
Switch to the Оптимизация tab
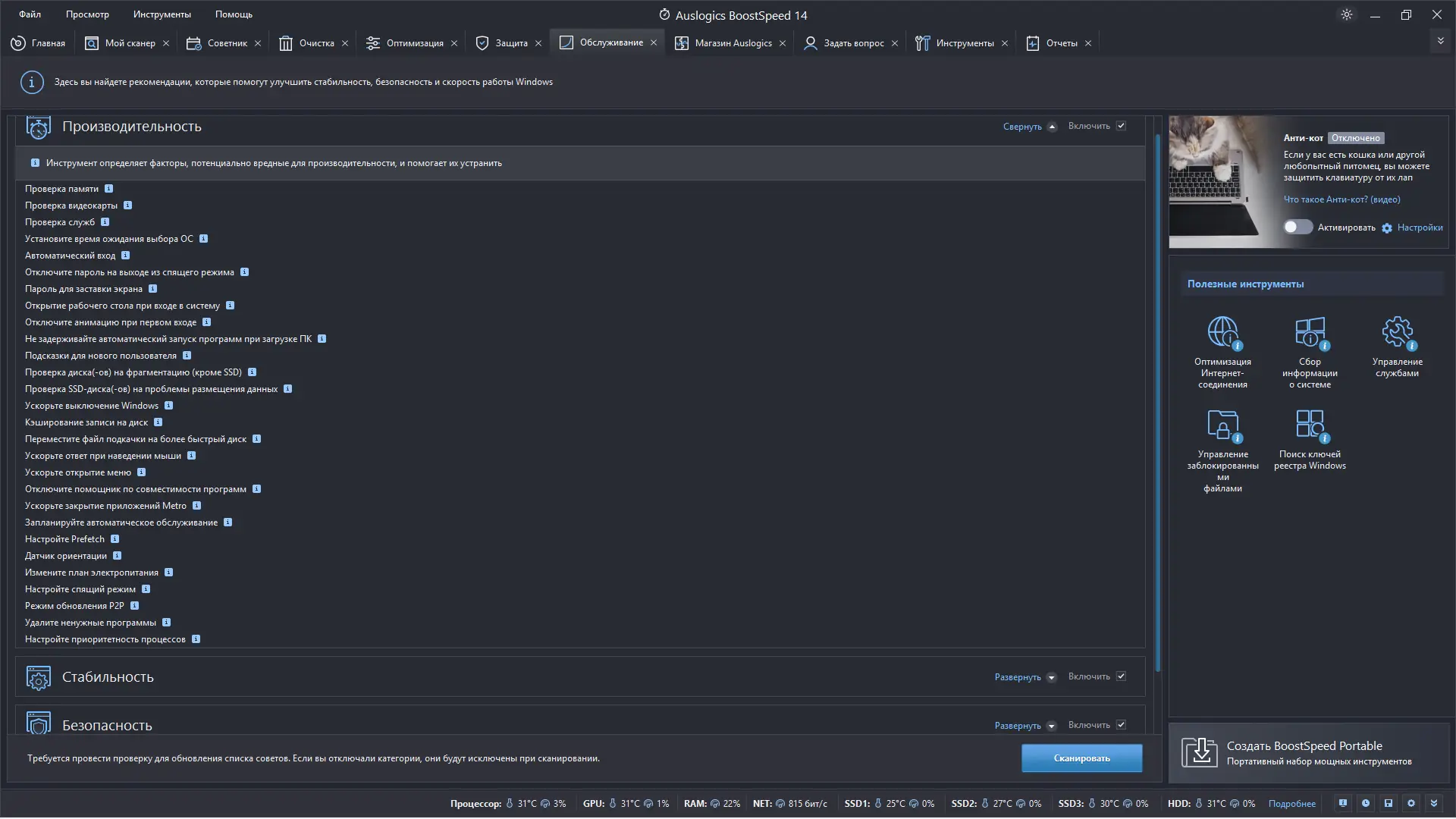click(x=414, y=43)
